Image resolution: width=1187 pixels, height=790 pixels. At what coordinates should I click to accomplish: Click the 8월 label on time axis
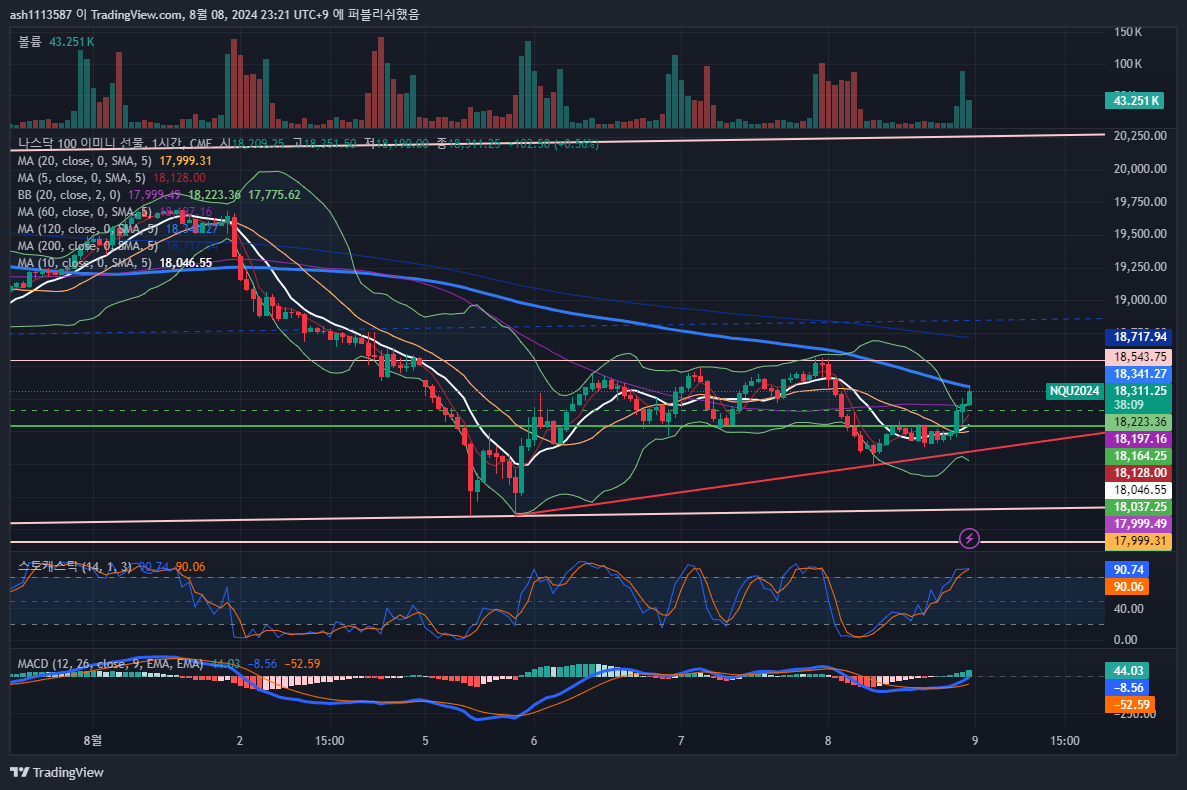coord(93,741)
